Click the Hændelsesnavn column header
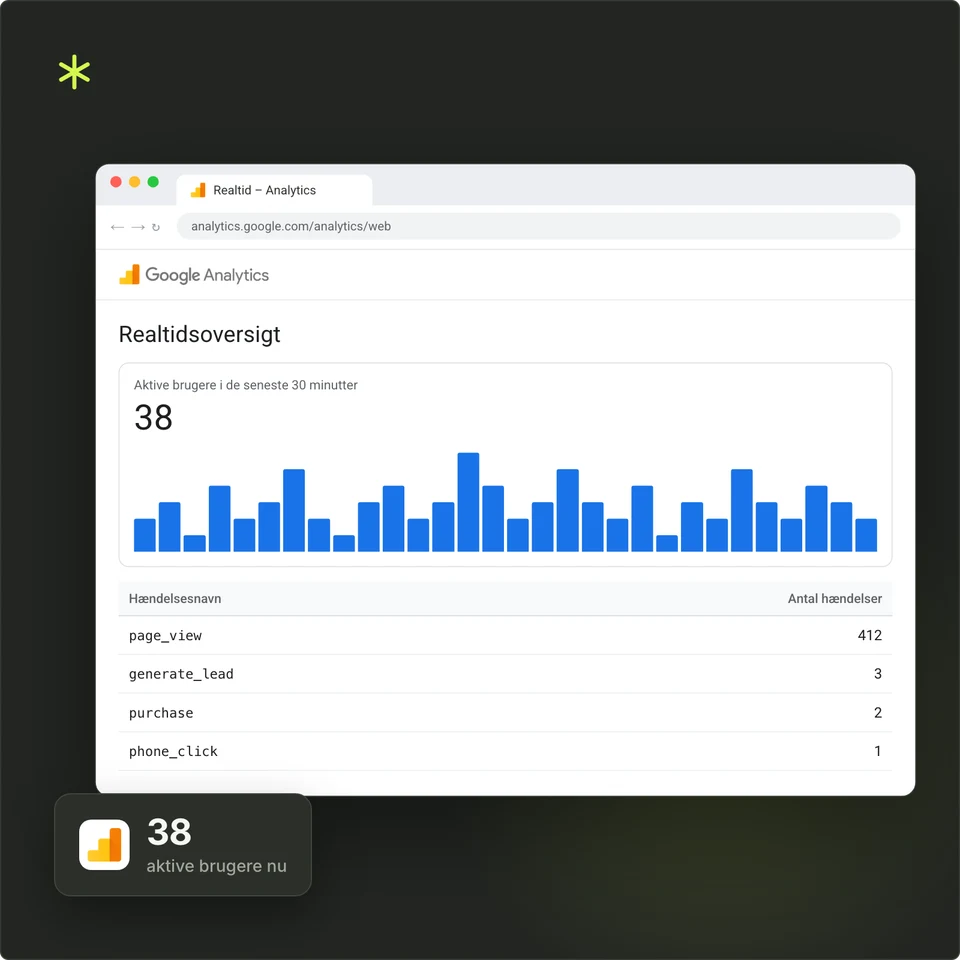Viewport: 960px width, 960px height. pyautogui.click(x=174, y=599)
